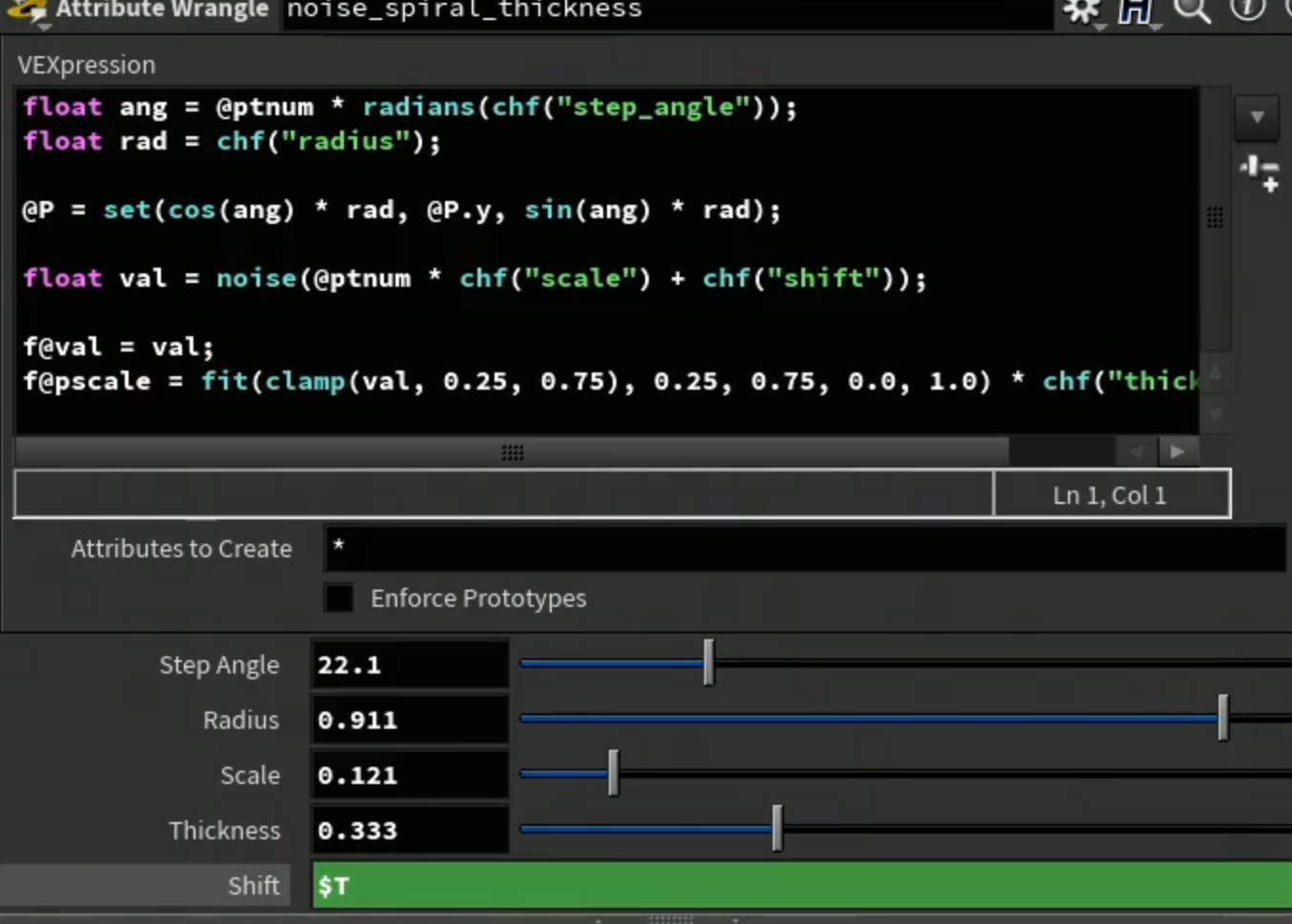Click the VEXpression label

tap(86, 65)
